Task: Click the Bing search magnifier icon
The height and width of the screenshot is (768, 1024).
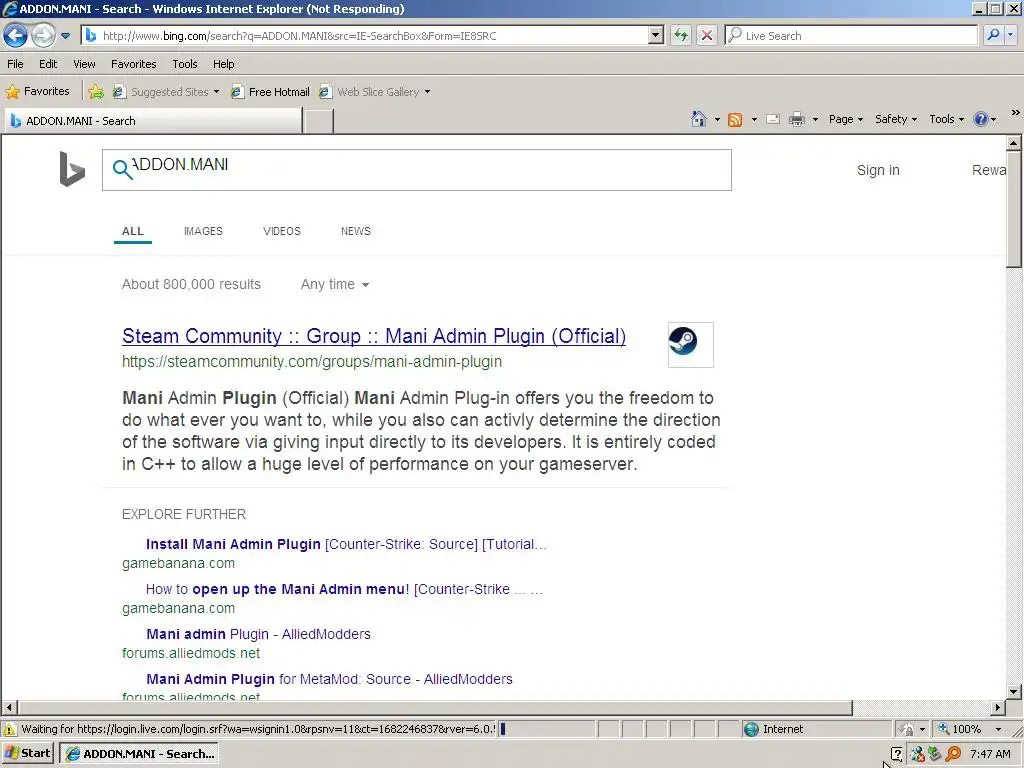Action: click(x=122, y=169)
